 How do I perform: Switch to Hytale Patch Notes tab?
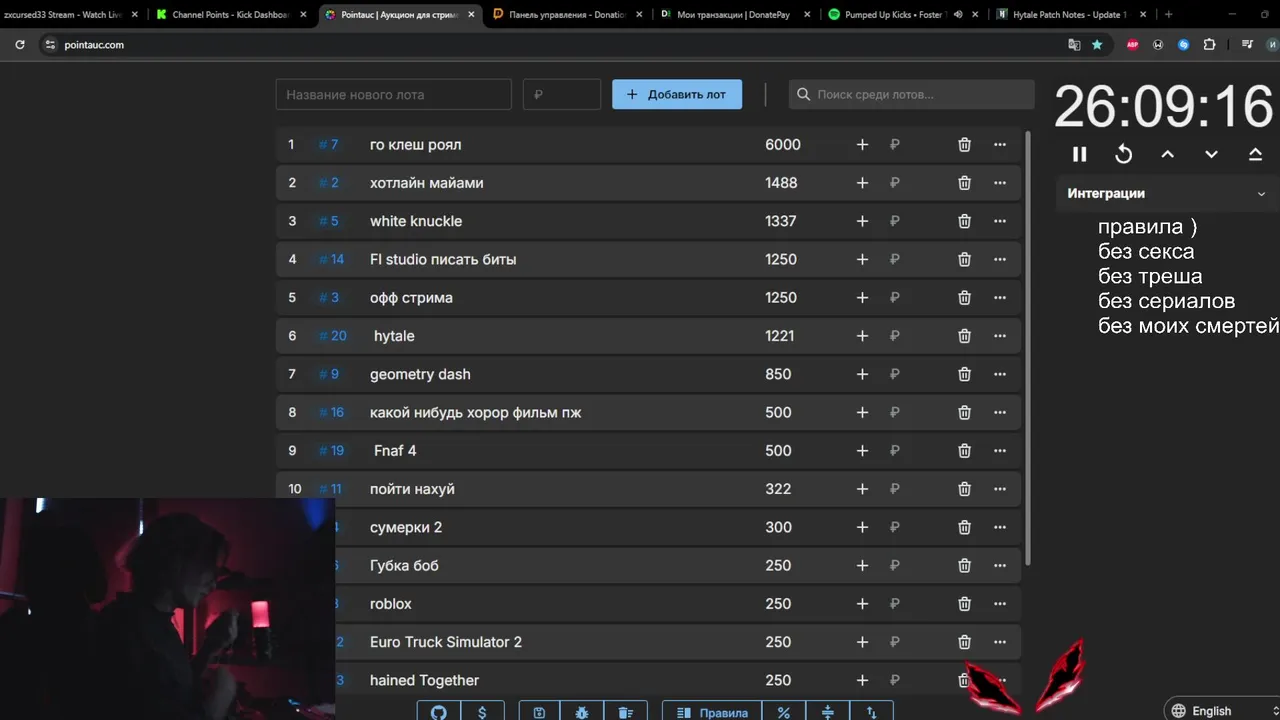pyautogui.click(x=1072, y=14)
